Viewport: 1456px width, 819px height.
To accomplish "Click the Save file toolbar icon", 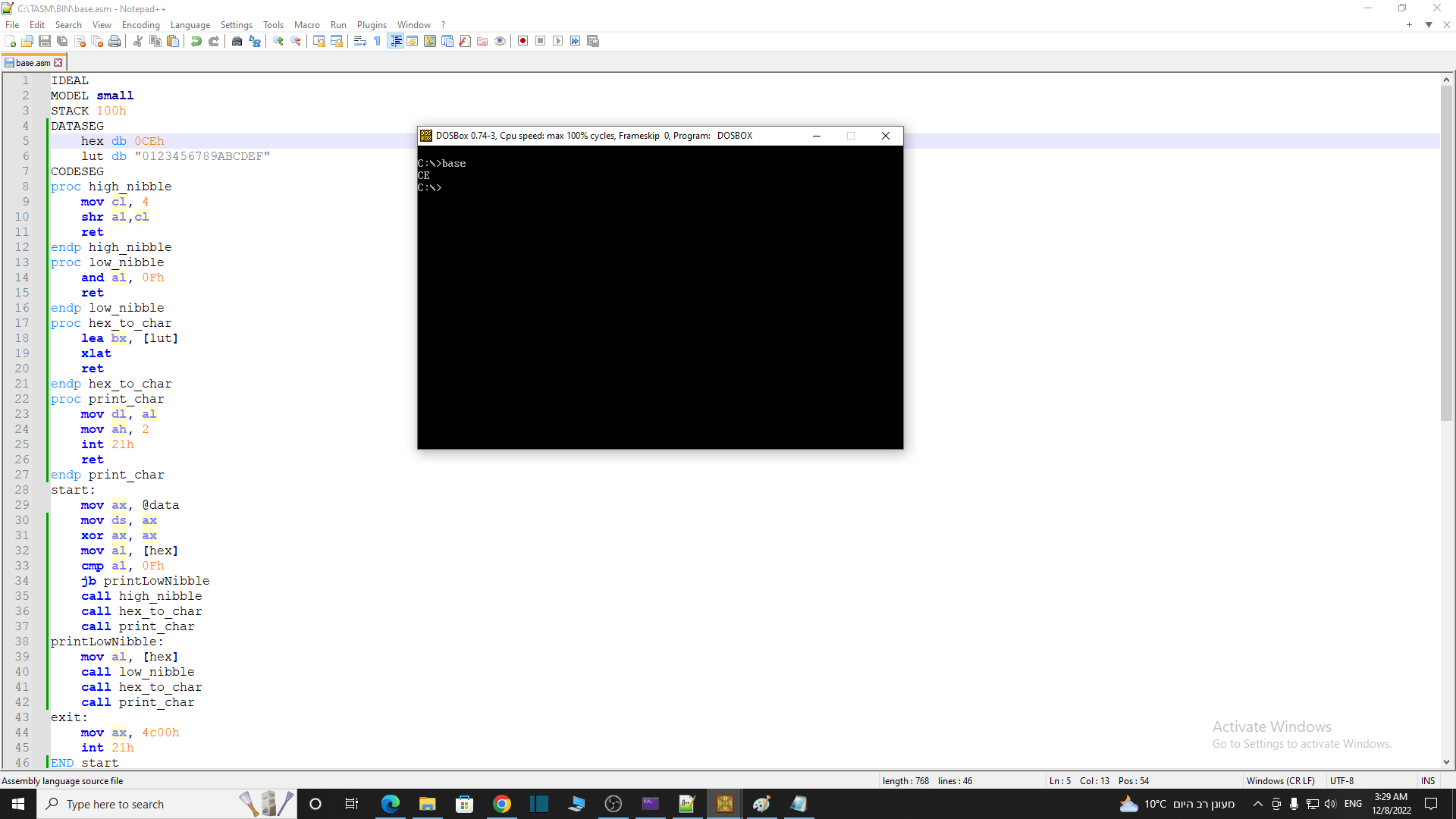I will pos(45,41).
